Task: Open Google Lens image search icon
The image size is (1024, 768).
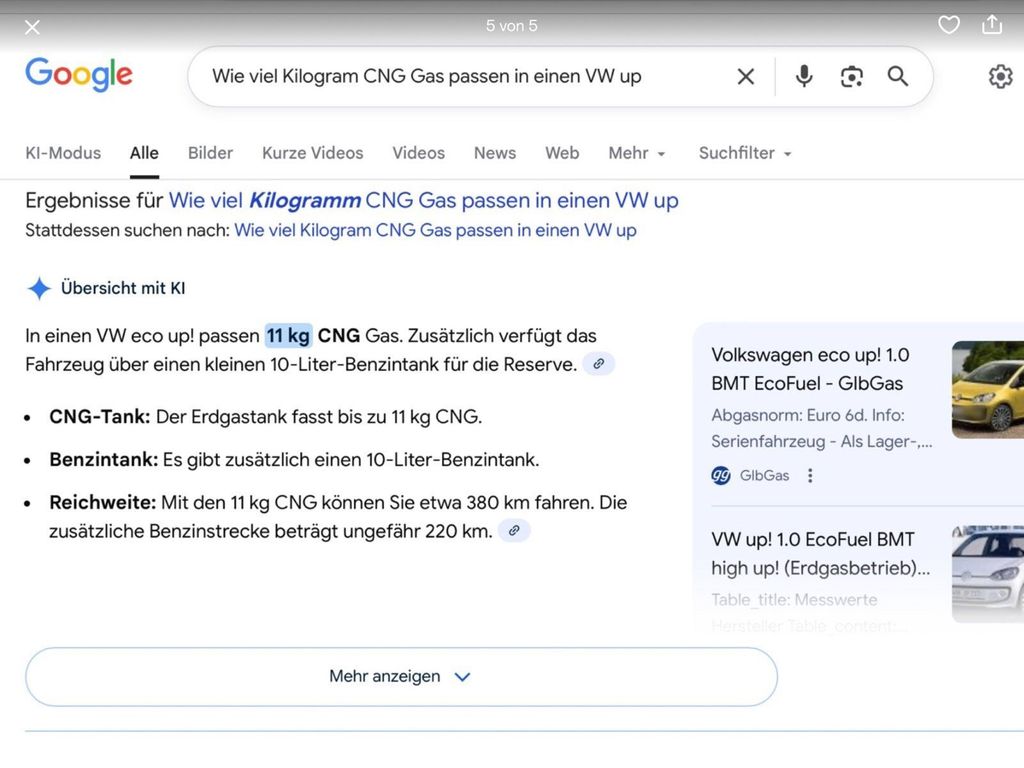Action: (851, 77)
